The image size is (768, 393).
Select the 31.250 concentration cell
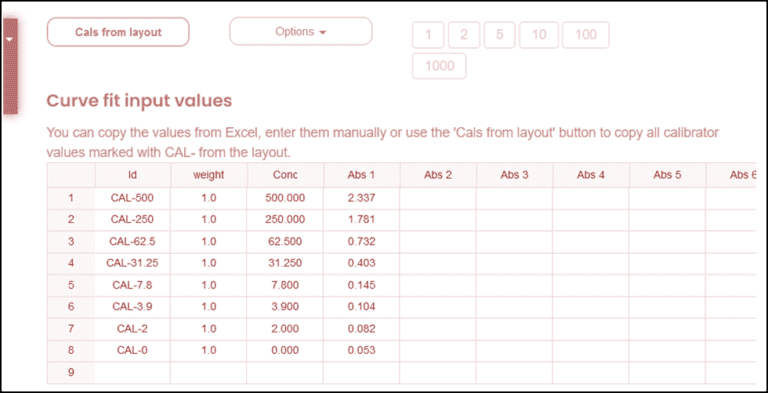click(285, 263)
